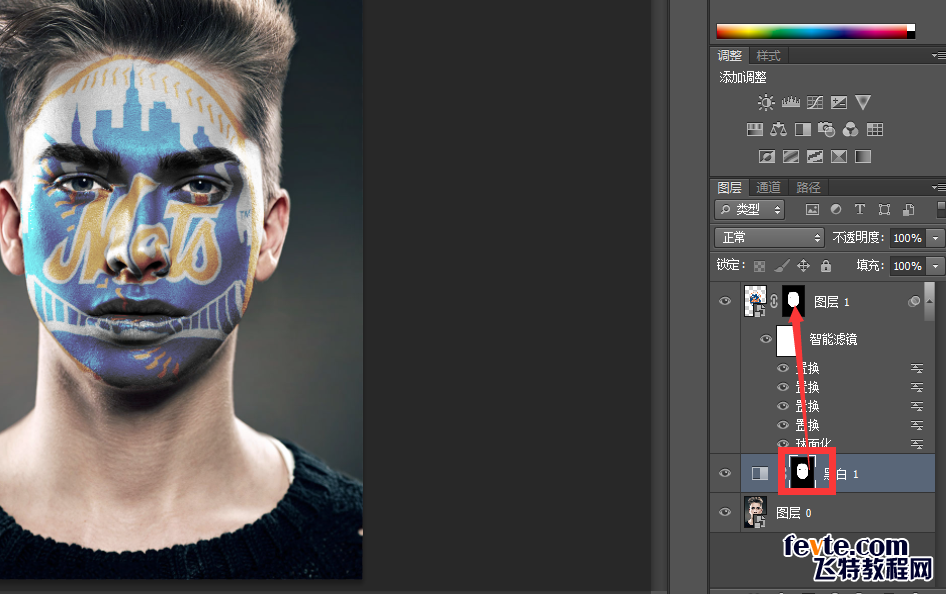
Task: Hide the 黑白 1 adjustment layer
Action: [725, 473]
